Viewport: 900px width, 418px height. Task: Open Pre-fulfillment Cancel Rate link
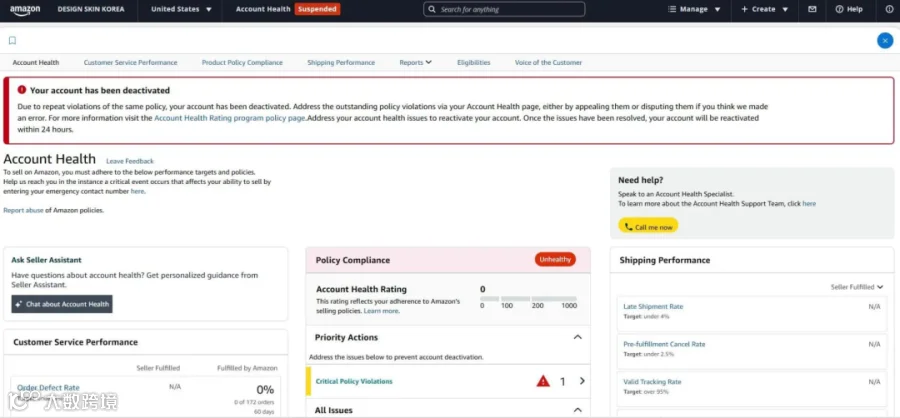tap(664, 344)
